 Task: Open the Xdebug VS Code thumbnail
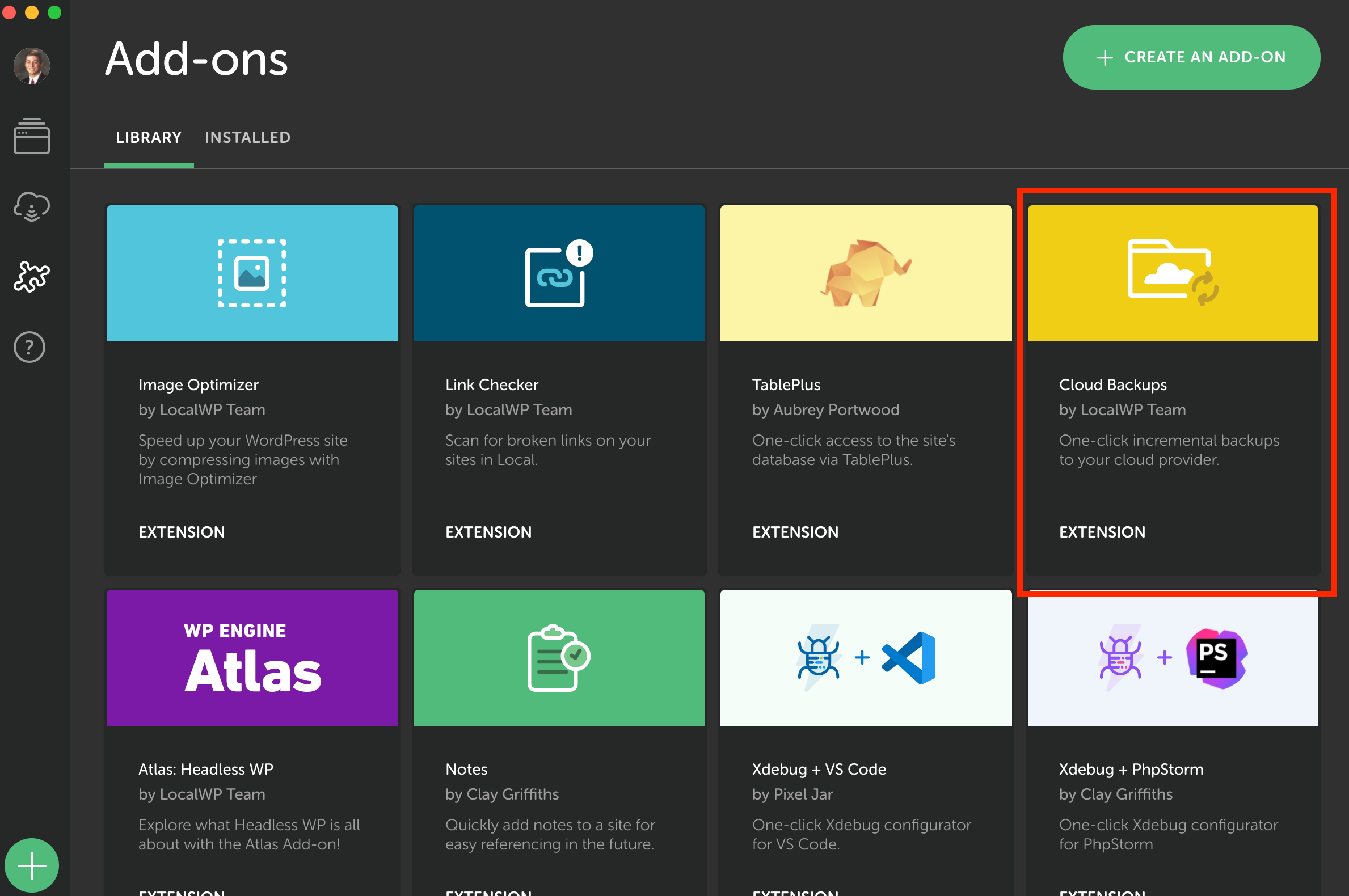tap(866, 658)
